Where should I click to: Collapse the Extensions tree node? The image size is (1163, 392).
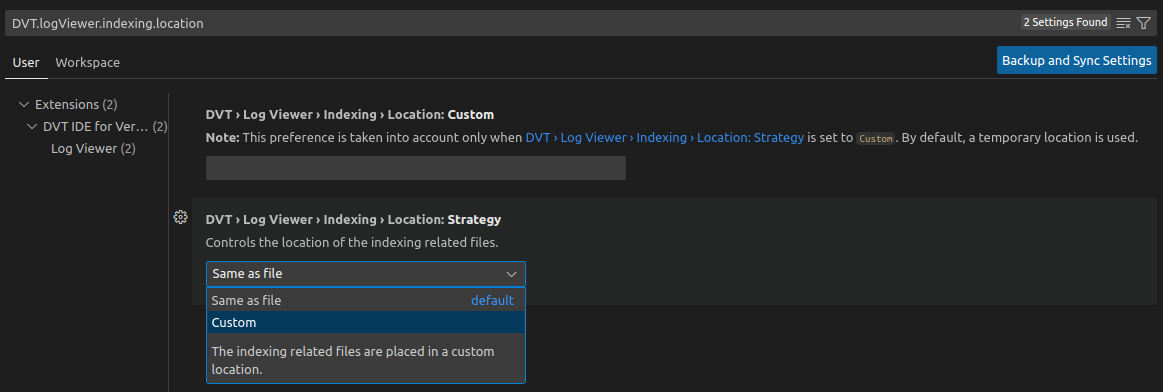[24, 104]
